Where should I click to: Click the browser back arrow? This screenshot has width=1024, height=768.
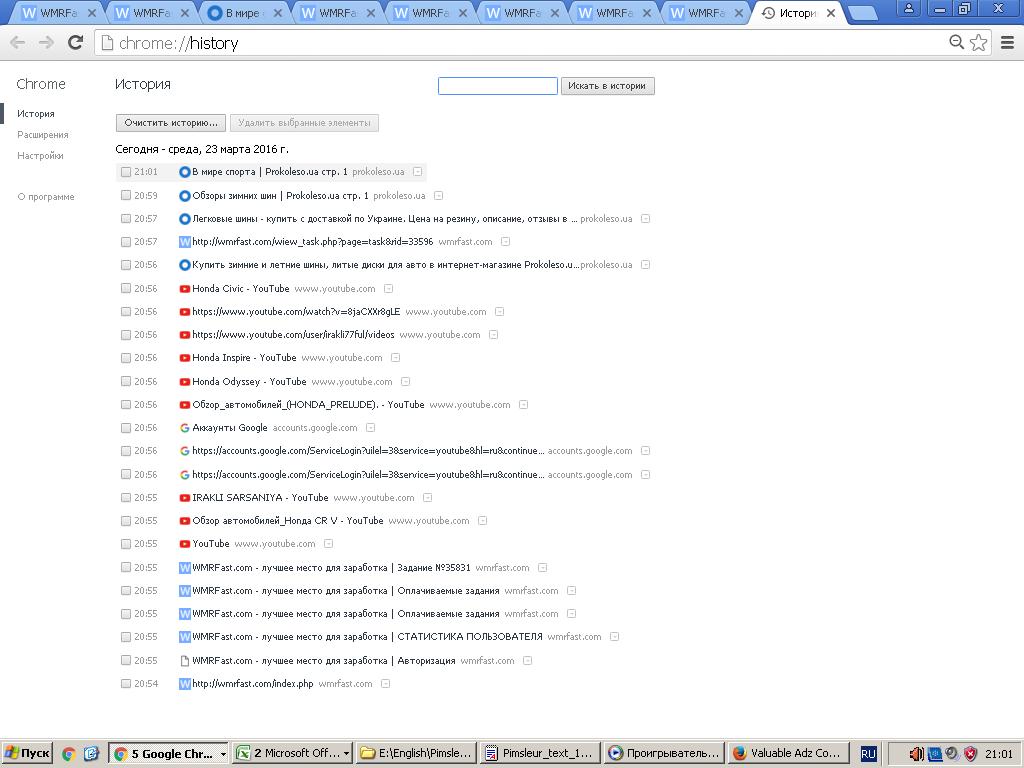18,43
